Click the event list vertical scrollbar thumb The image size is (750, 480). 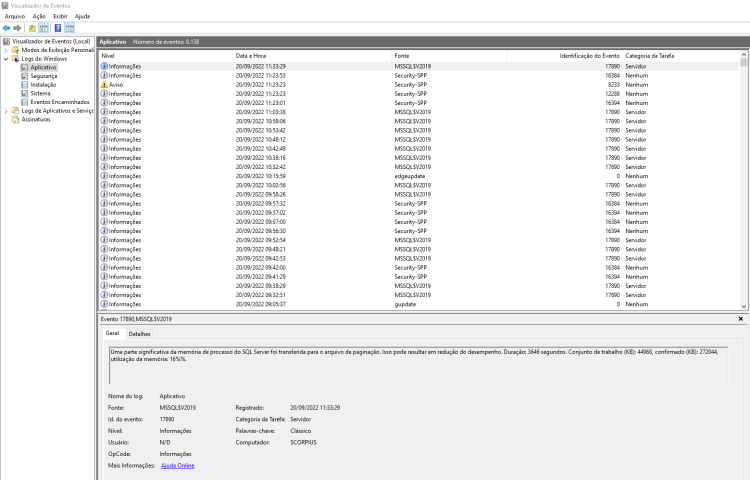744,63
